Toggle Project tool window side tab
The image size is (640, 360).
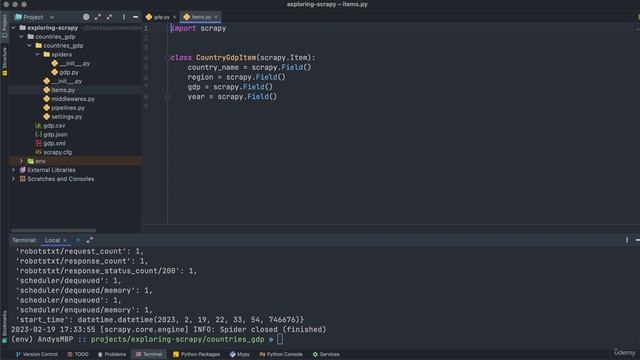[4, 26]
